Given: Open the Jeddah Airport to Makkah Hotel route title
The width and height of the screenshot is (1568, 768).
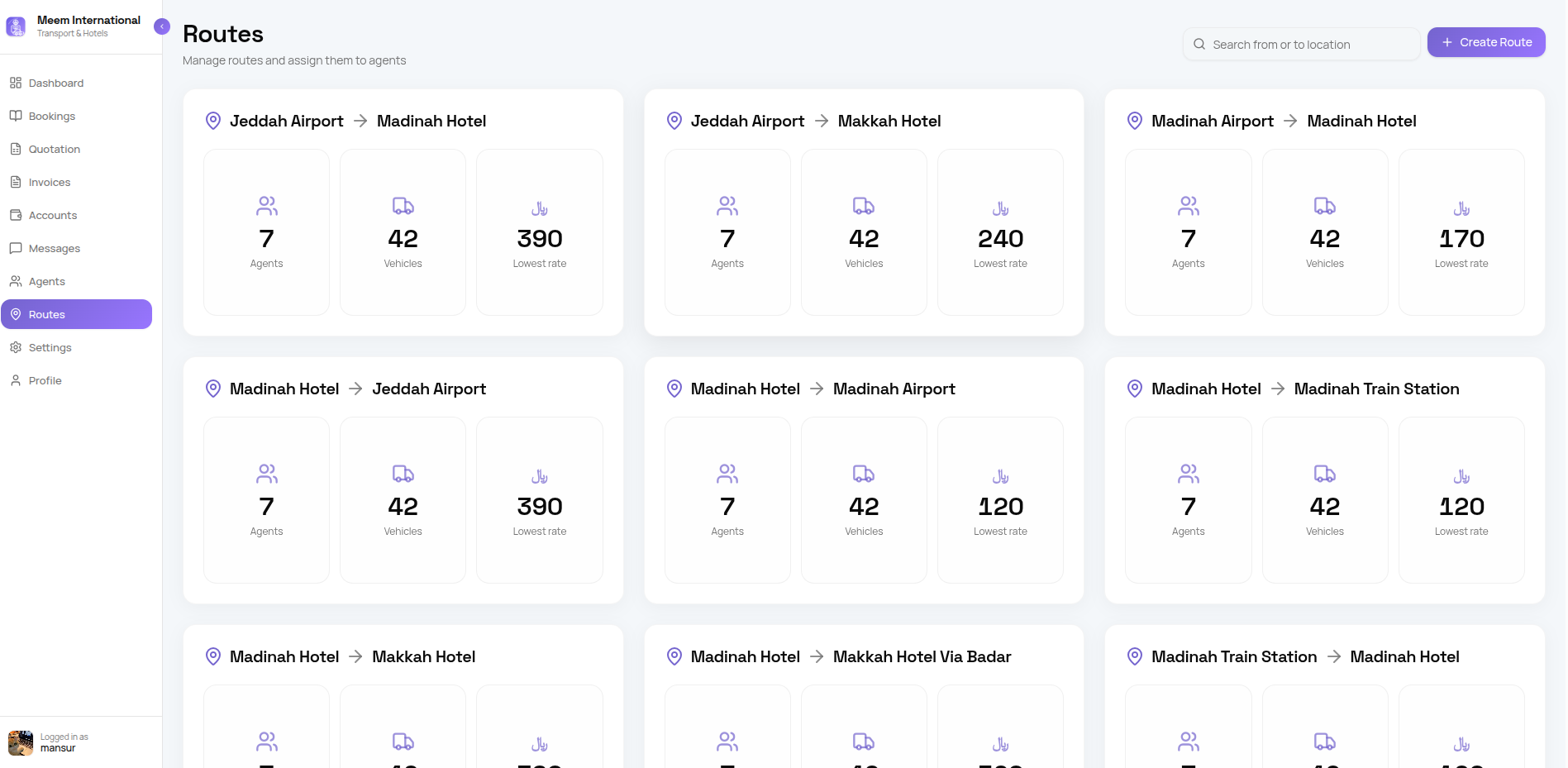Looking at the screenshot, I should coord(816,121).
